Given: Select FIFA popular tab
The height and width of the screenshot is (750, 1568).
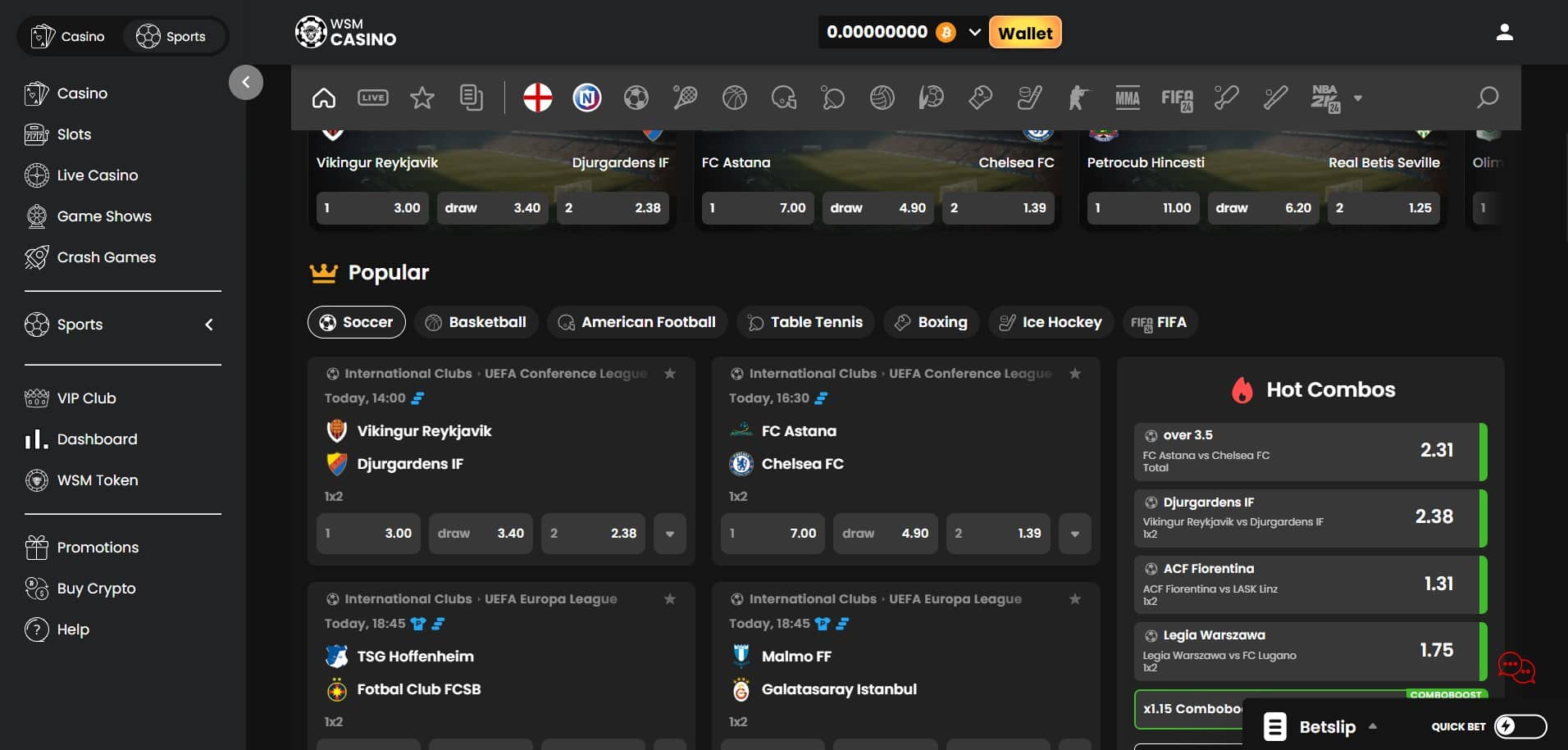Looking at the screenshot, I should coord(1160,322).
